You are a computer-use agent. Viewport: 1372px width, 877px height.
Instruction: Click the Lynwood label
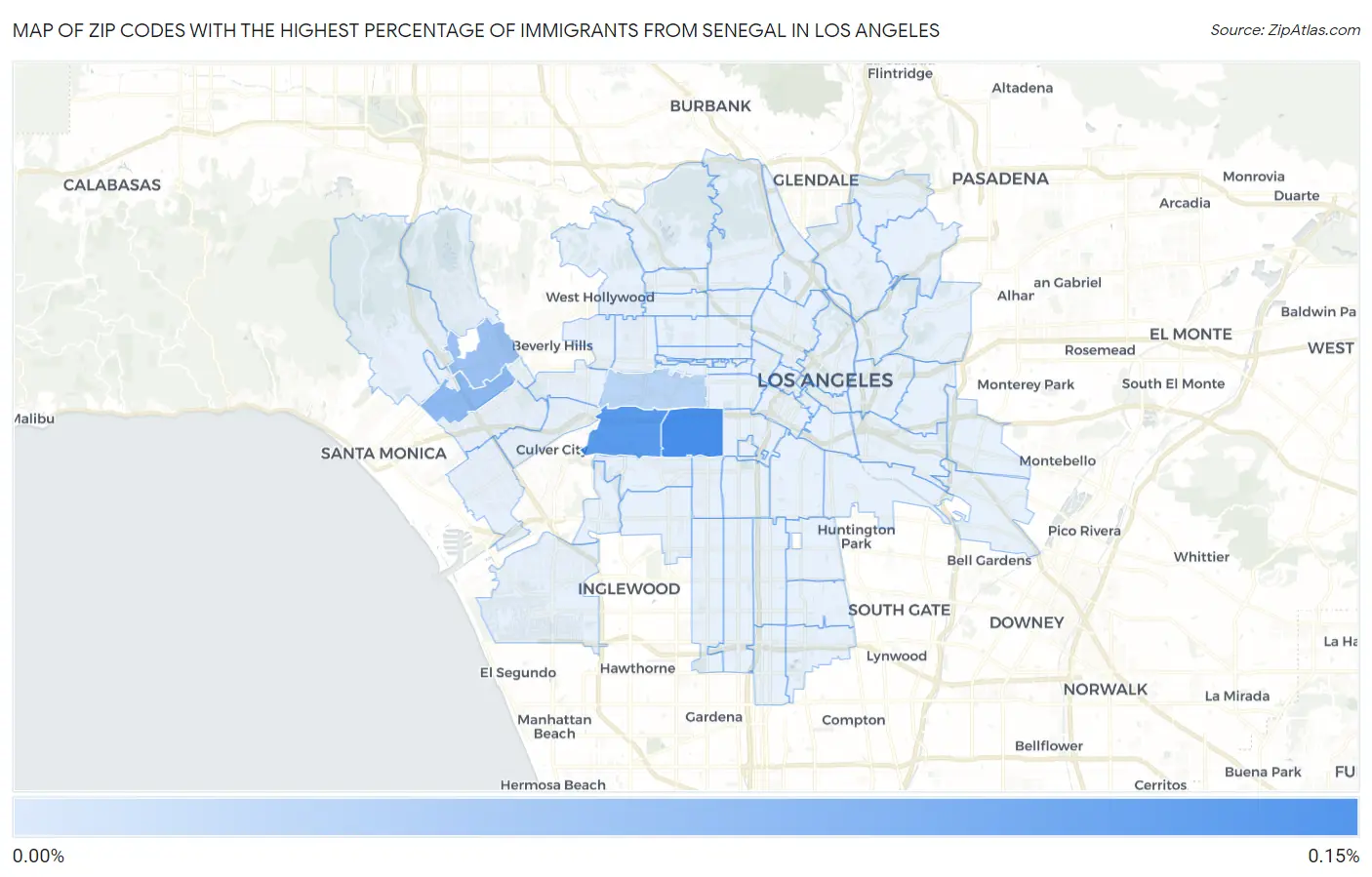pos(897,657)
